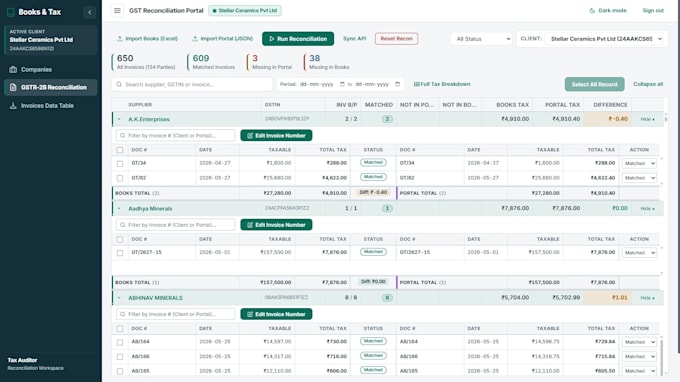This screenshot has width=680, height=382.
Task: Click the supplier, GSTIN or invoice search field
Action: coord(192,84)
